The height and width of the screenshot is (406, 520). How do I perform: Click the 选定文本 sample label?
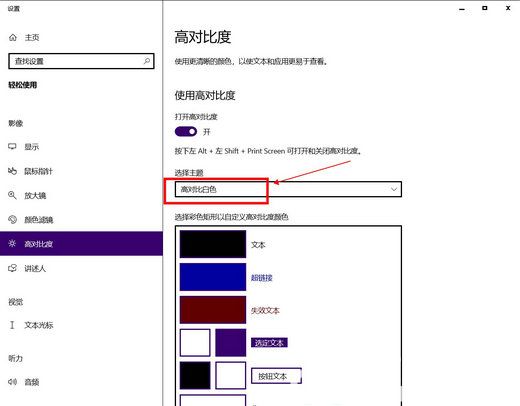(269, 343)
